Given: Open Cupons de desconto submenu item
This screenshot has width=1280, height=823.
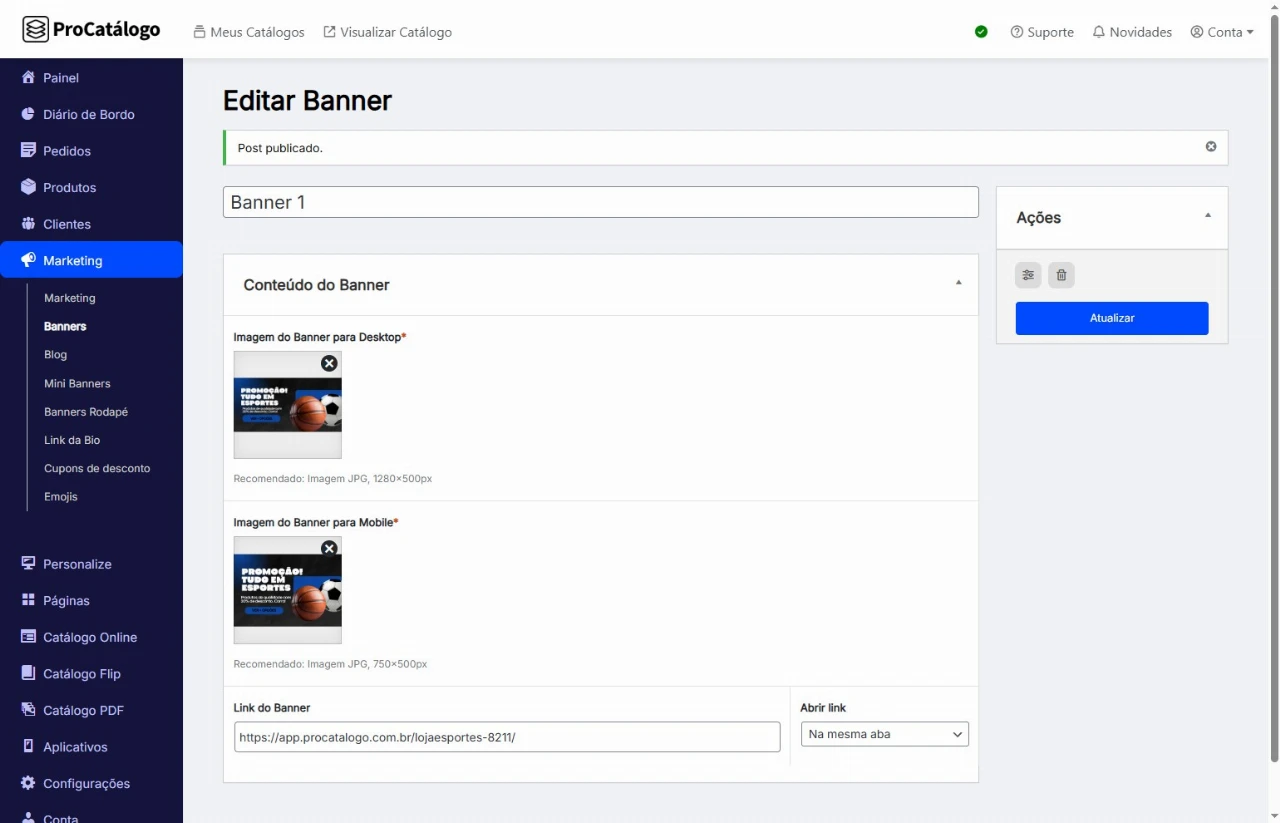Looking at the screenshot, I should click(x=97, y=468).
